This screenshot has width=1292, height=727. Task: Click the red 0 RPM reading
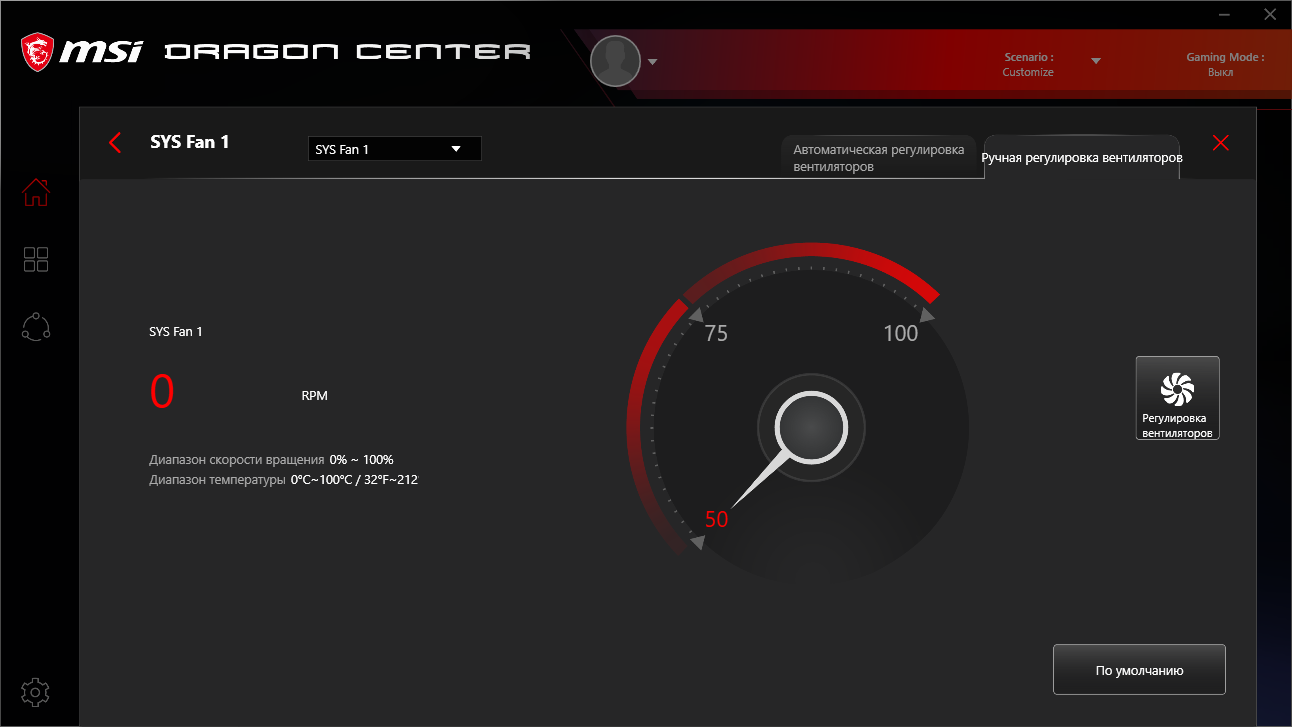pos(162,392)
